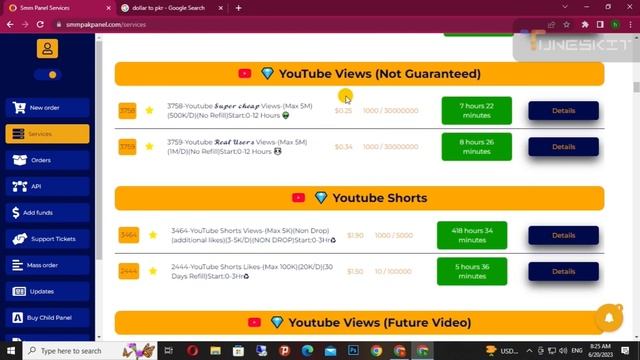Open Details for Real Users Views service
Viewport: 640px width, 360px height.
point(564,147)
